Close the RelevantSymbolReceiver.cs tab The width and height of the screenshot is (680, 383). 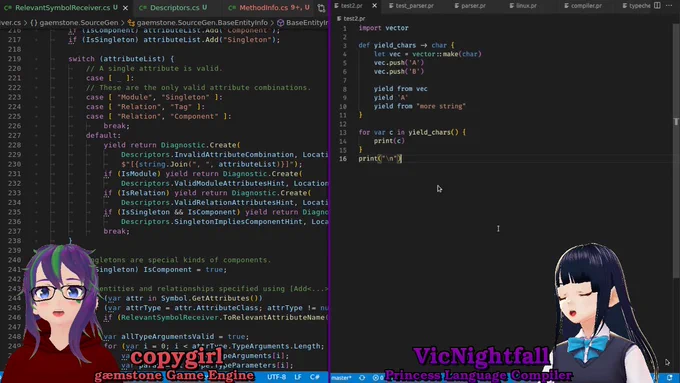pyautogui.click(x=125, y=8)
